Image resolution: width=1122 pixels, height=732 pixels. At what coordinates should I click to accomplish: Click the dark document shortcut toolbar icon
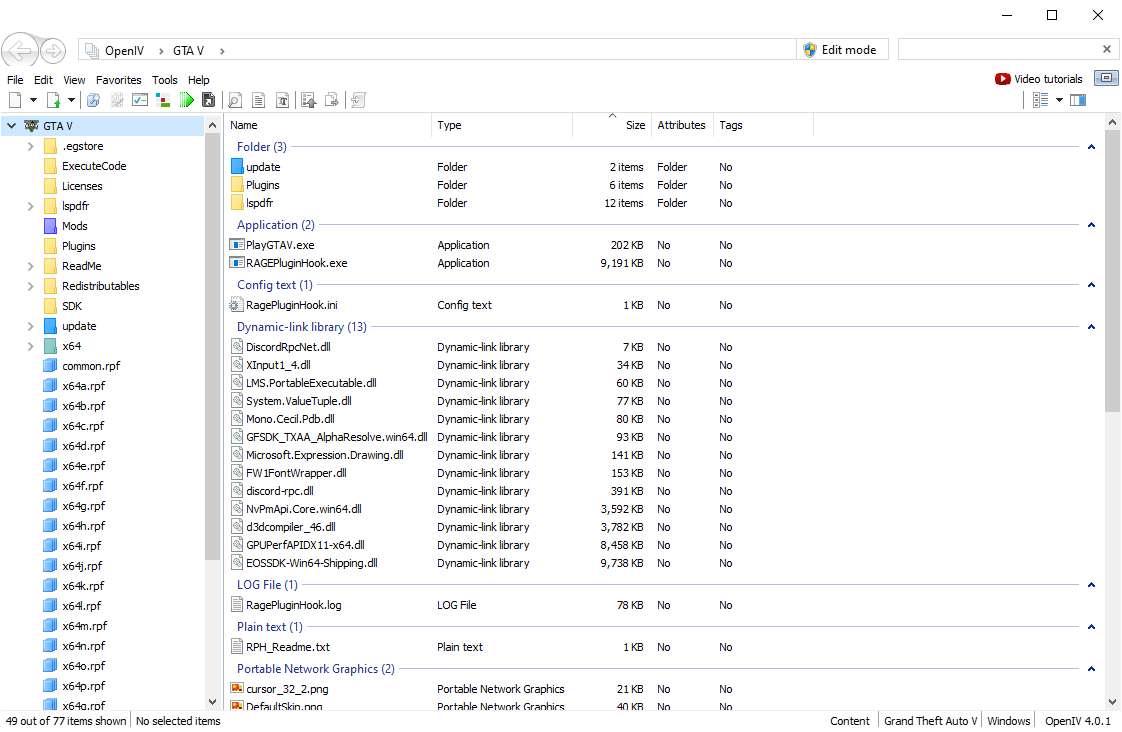point(208,100)
